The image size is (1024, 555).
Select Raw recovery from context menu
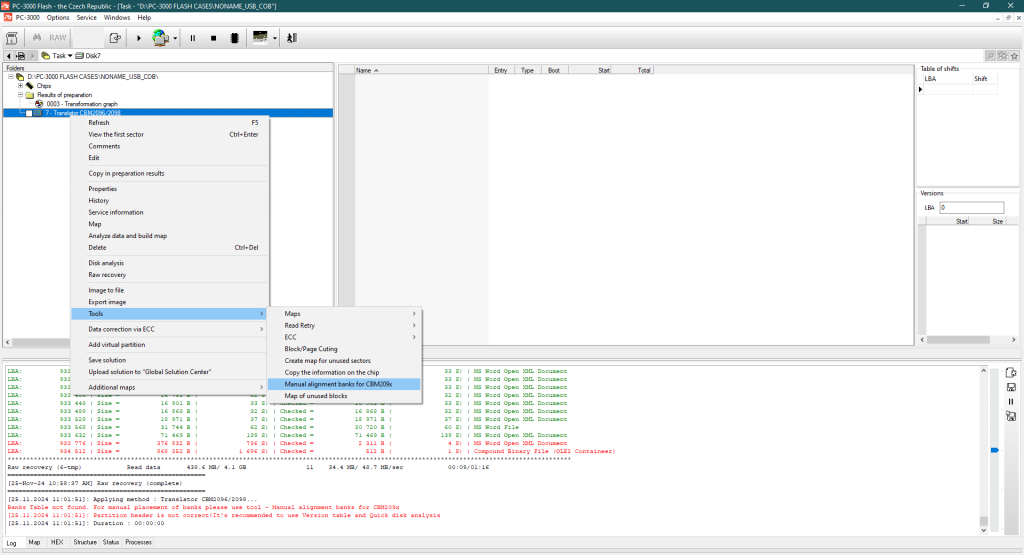click(107, 274)
